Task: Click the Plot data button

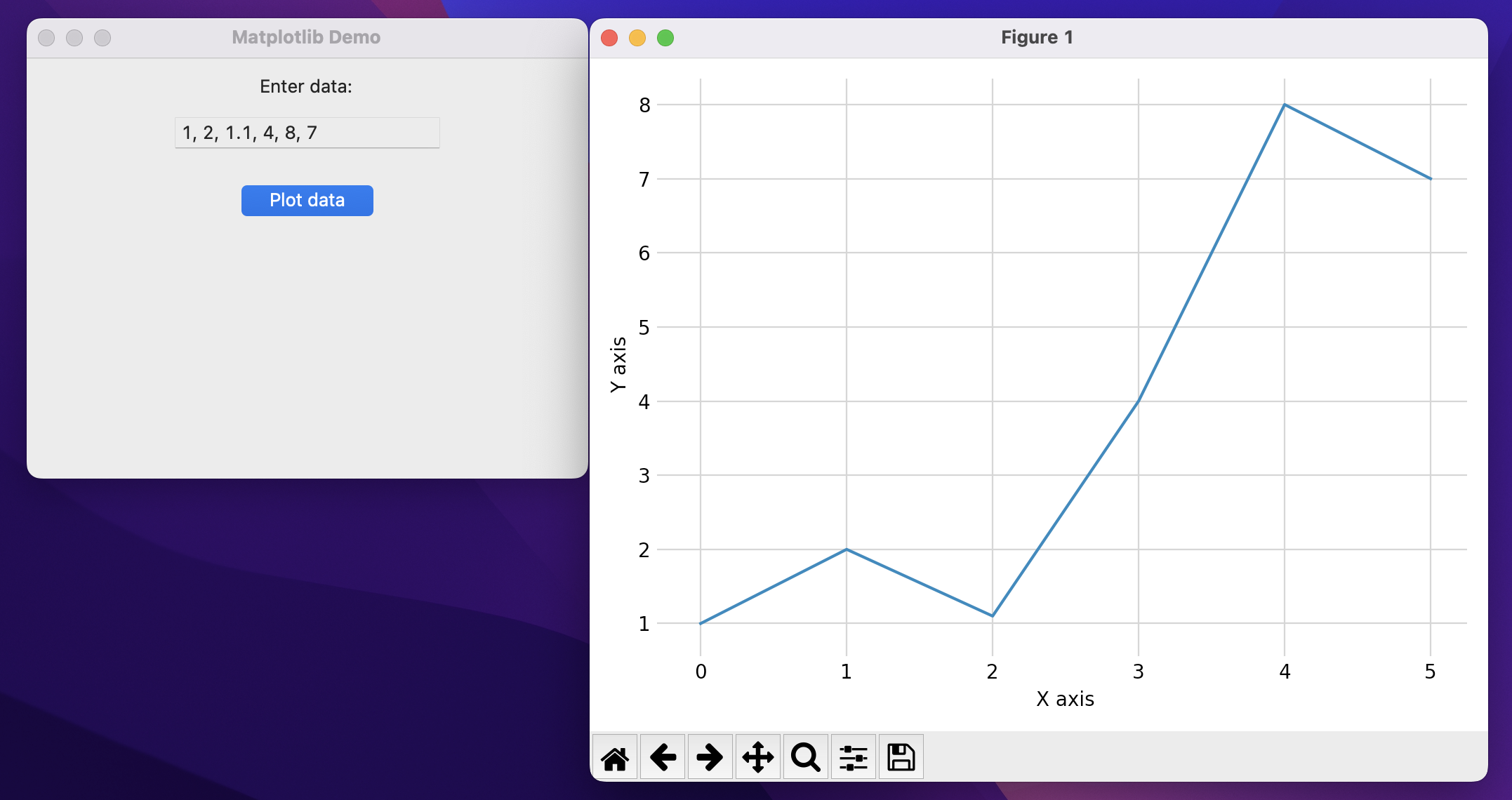Action: [307, 201]
